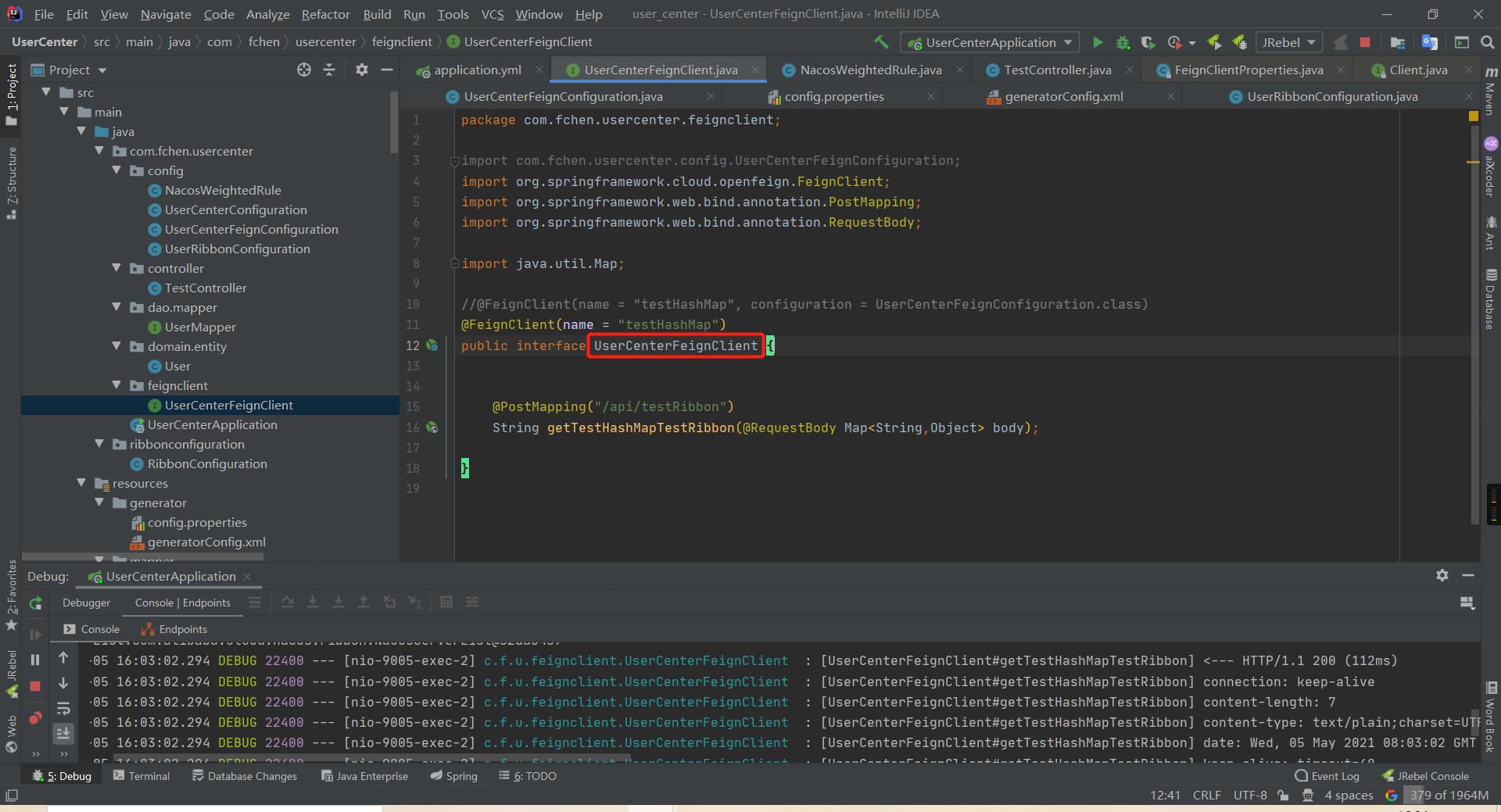1501x812 pixels.
Task: Collapse all nodes in Project panel
Action: point(329,70)
